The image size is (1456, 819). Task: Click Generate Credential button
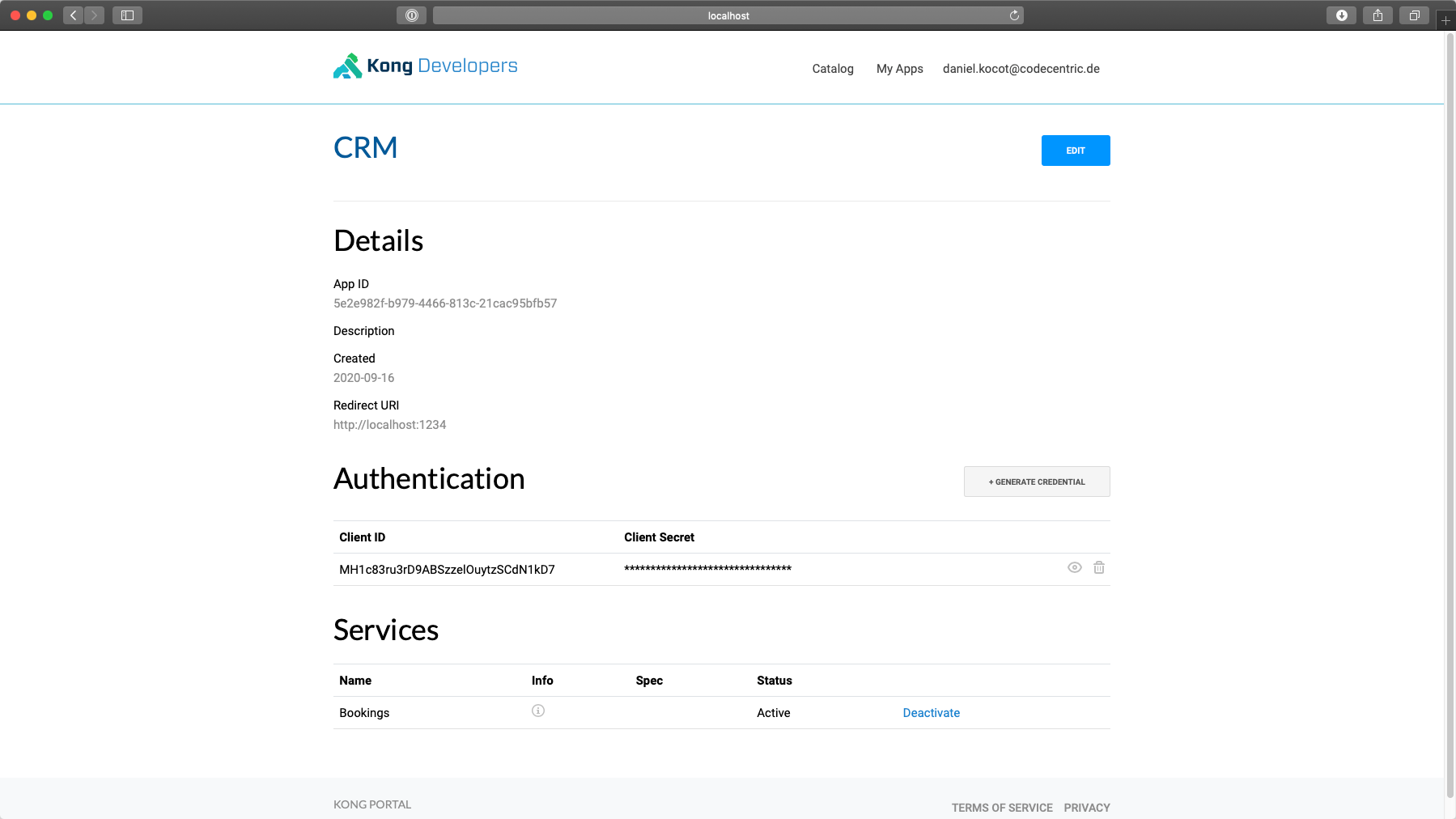(x=1037, y=482)
